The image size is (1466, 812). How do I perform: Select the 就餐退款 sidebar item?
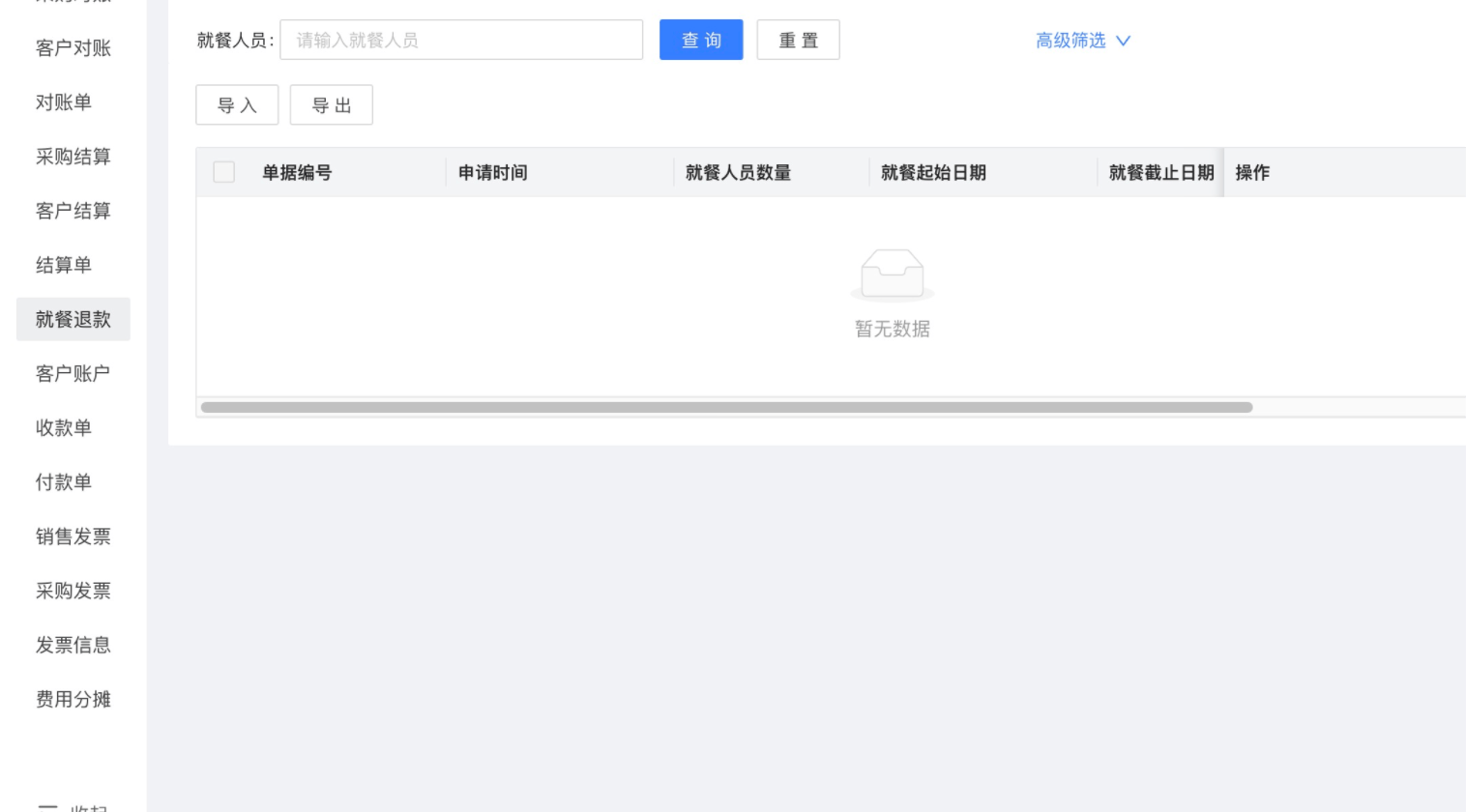click(x=73, y=319)
